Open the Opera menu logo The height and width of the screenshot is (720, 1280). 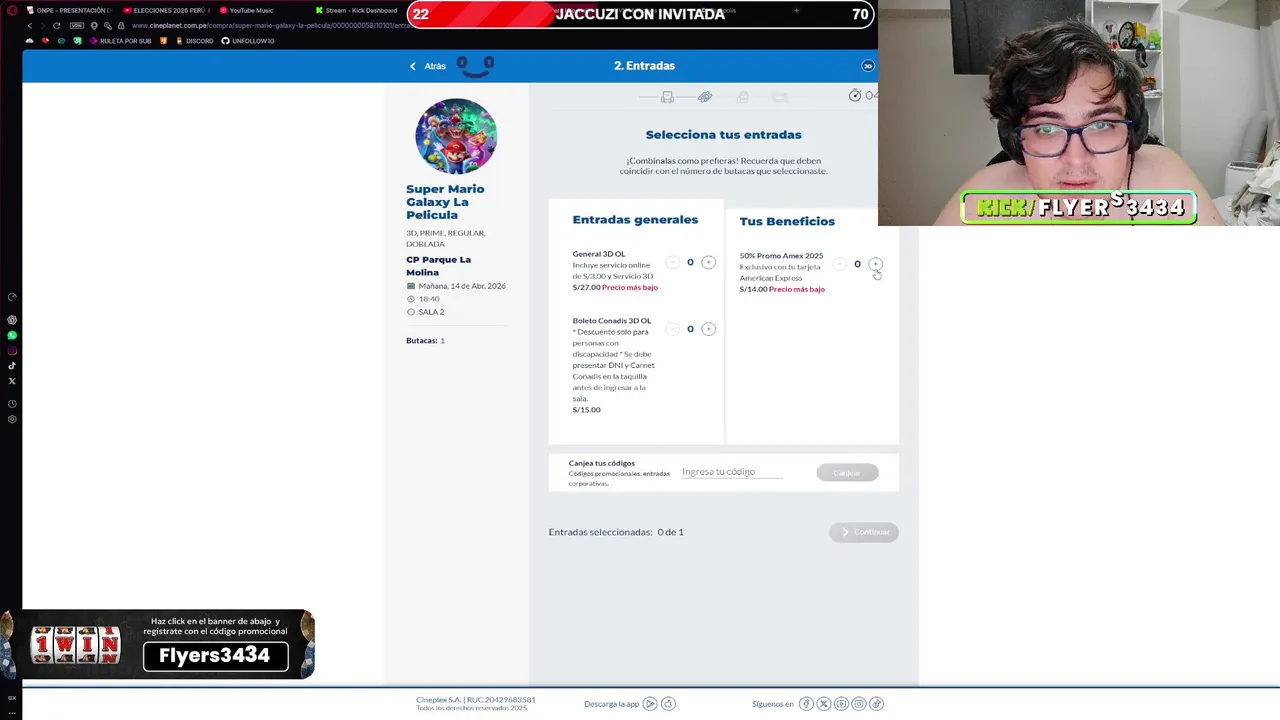12,10
